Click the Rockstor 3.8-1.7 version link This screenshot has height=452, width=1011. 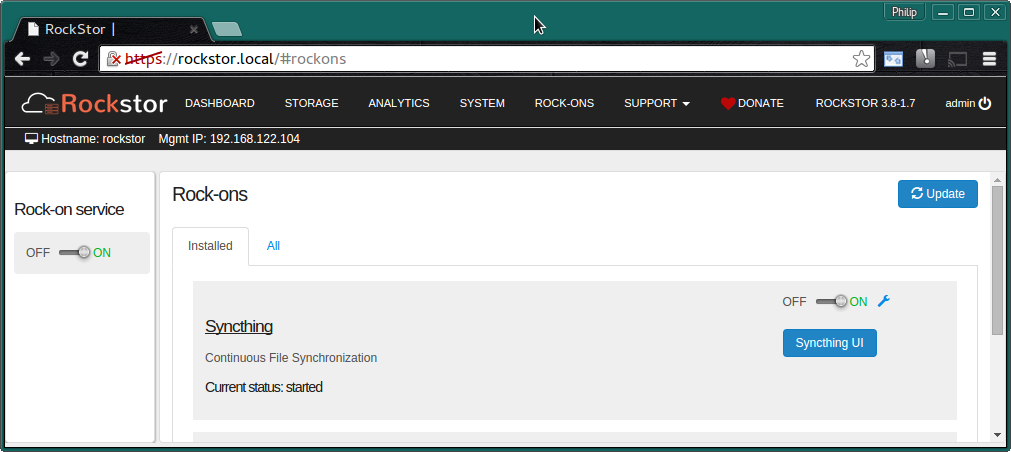[x=865, y=103]
